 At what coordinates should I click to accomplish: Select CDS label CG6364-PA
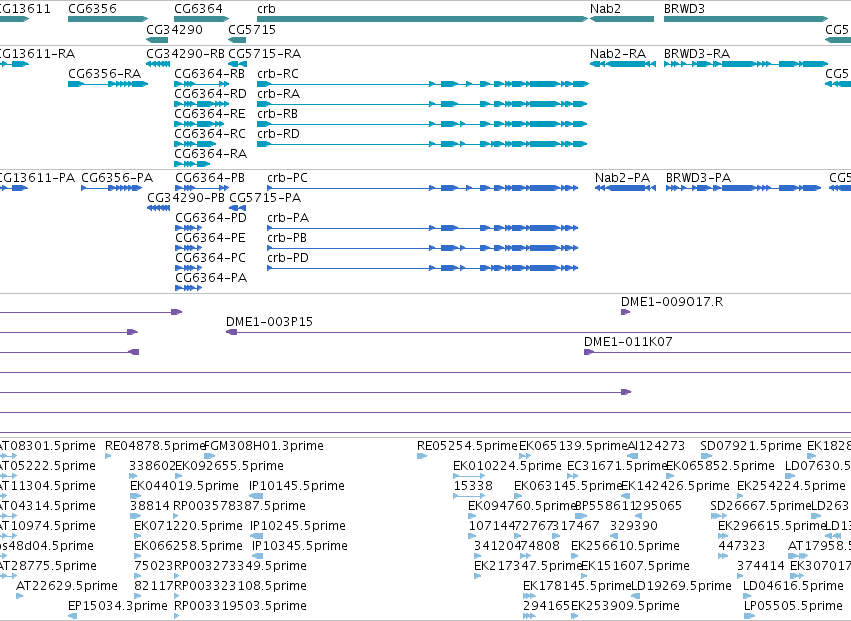211,278
